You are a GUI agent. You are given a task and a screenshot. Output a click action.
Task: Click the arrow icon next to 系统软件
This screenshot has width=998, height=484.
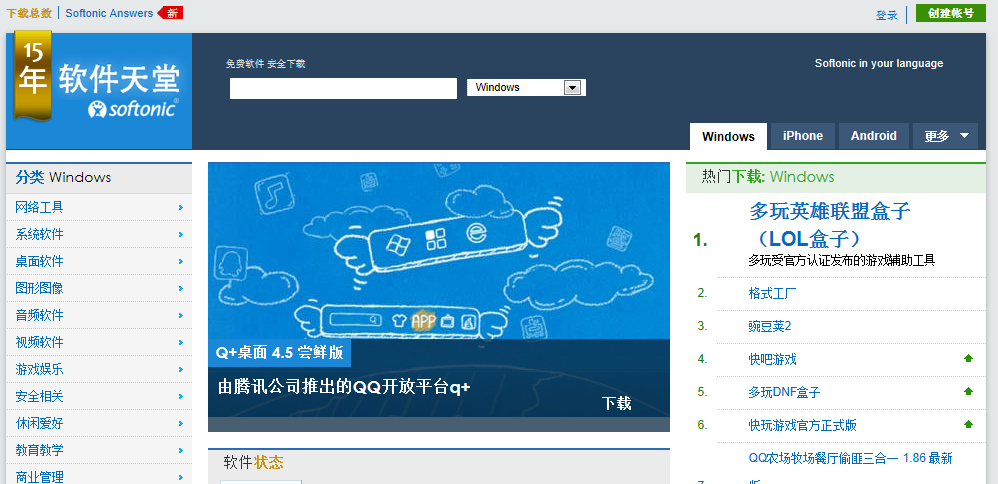181,234
